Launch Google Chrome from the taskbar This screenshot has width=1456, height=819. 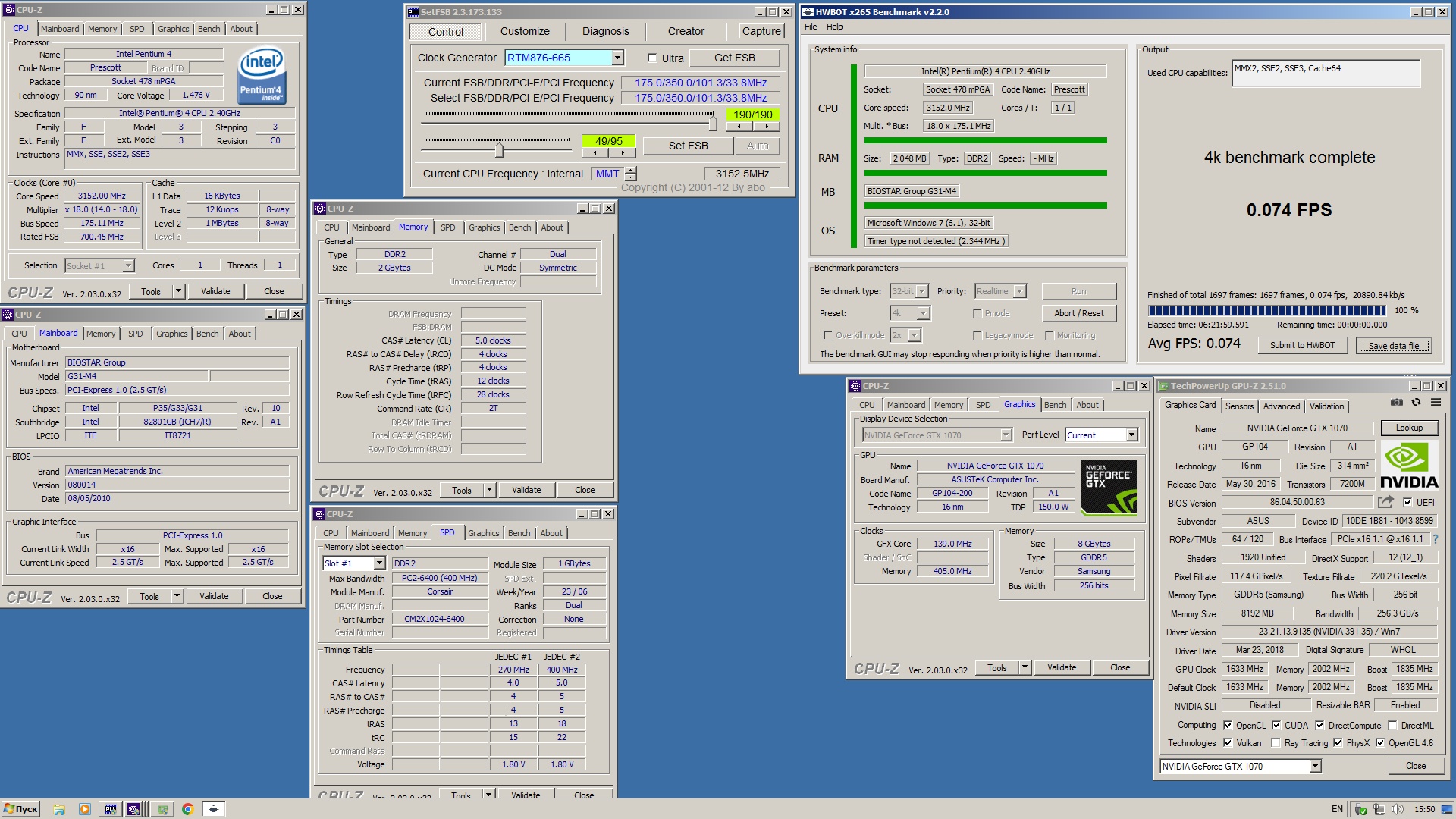187,809
